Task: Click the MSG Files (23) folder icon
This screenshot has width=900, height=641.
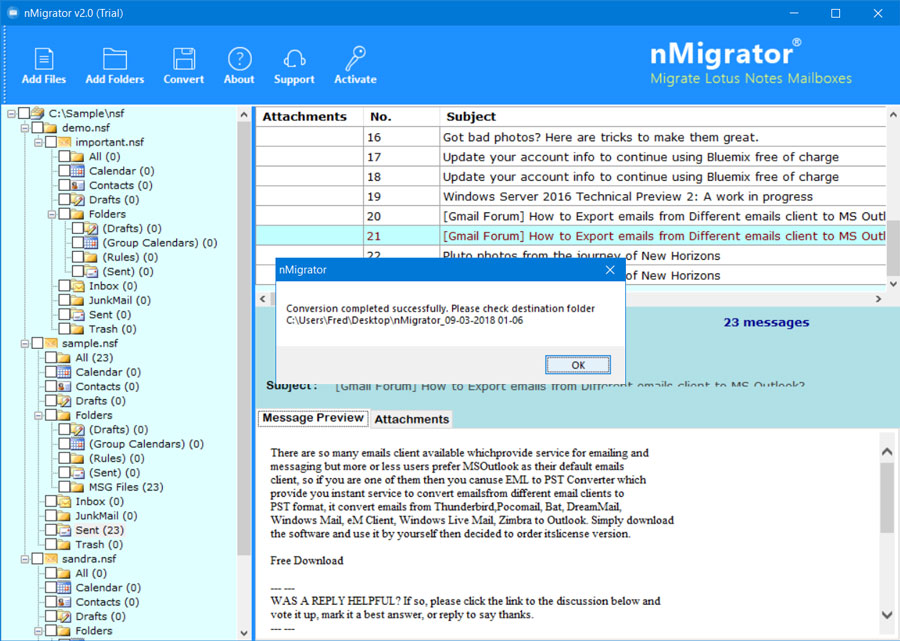Action: (x=78, y=487)
